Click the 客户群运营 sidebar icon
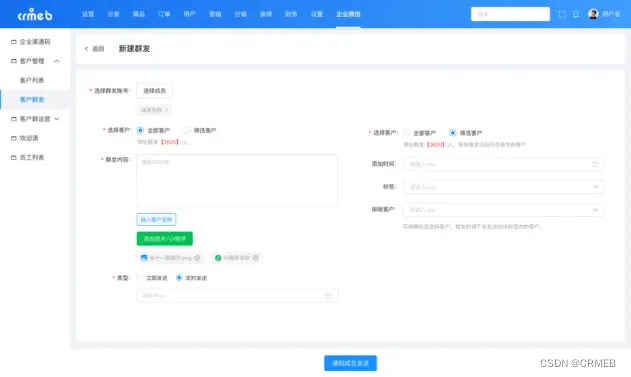Viewport: 631px width, 377px height. [x=14, y=119]
